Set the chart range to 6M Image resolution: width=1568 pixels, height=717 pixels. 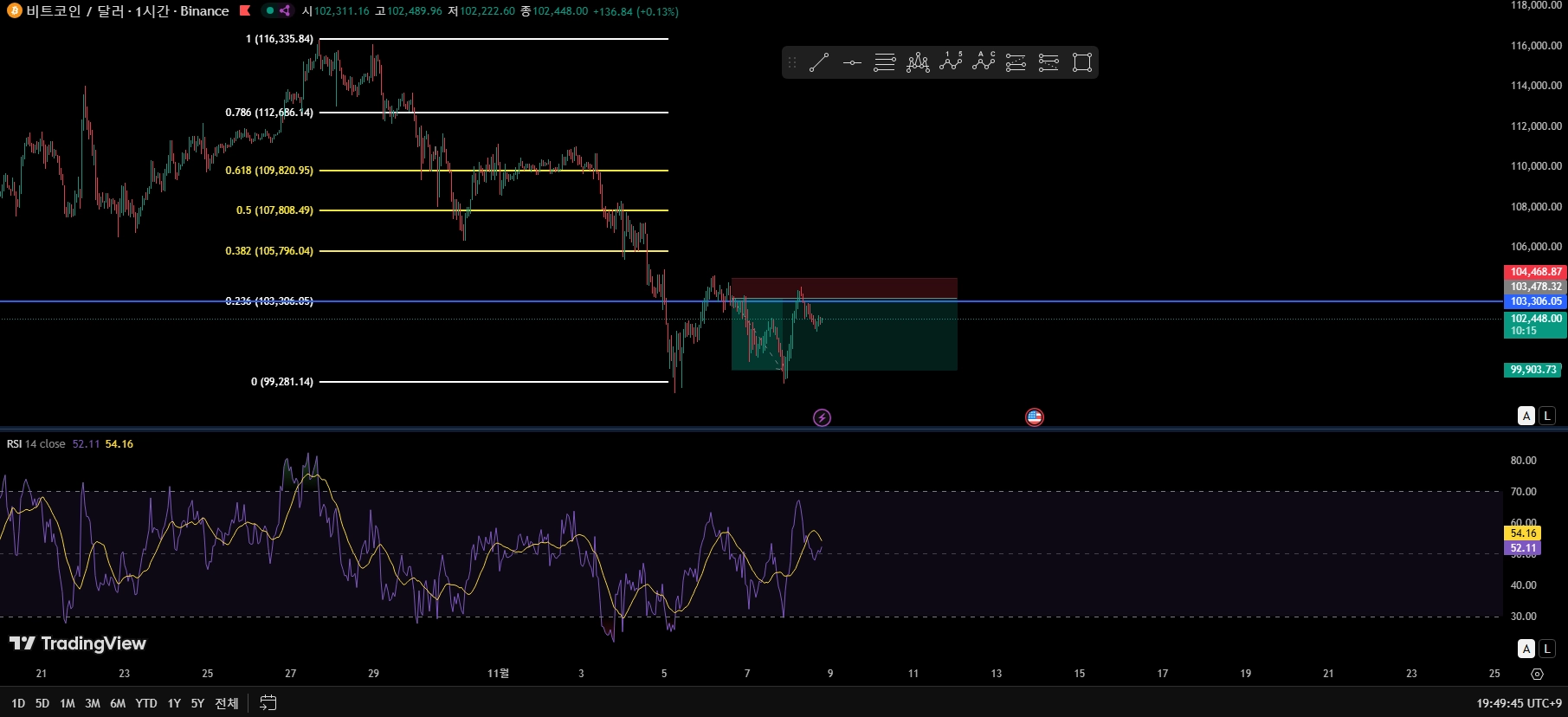pos(118,703)
